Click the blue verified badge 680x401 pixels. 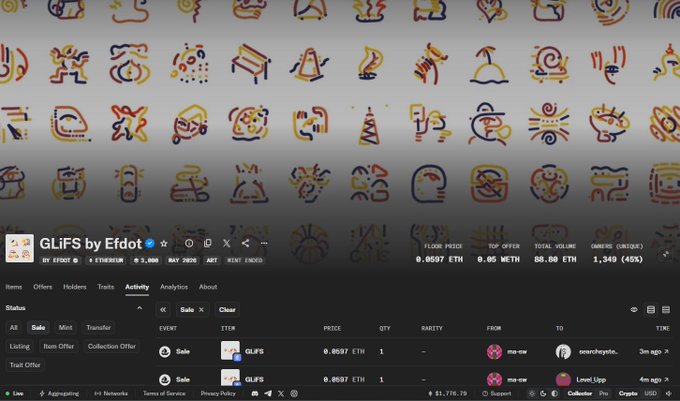coord(150,244)
